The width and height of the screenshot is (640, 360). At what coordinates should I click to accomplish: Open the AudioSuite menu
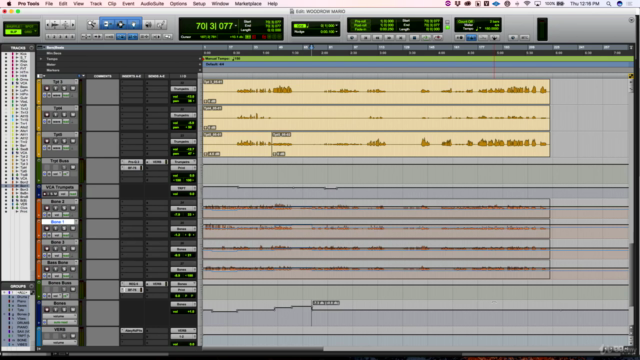(x=152, y=4)
